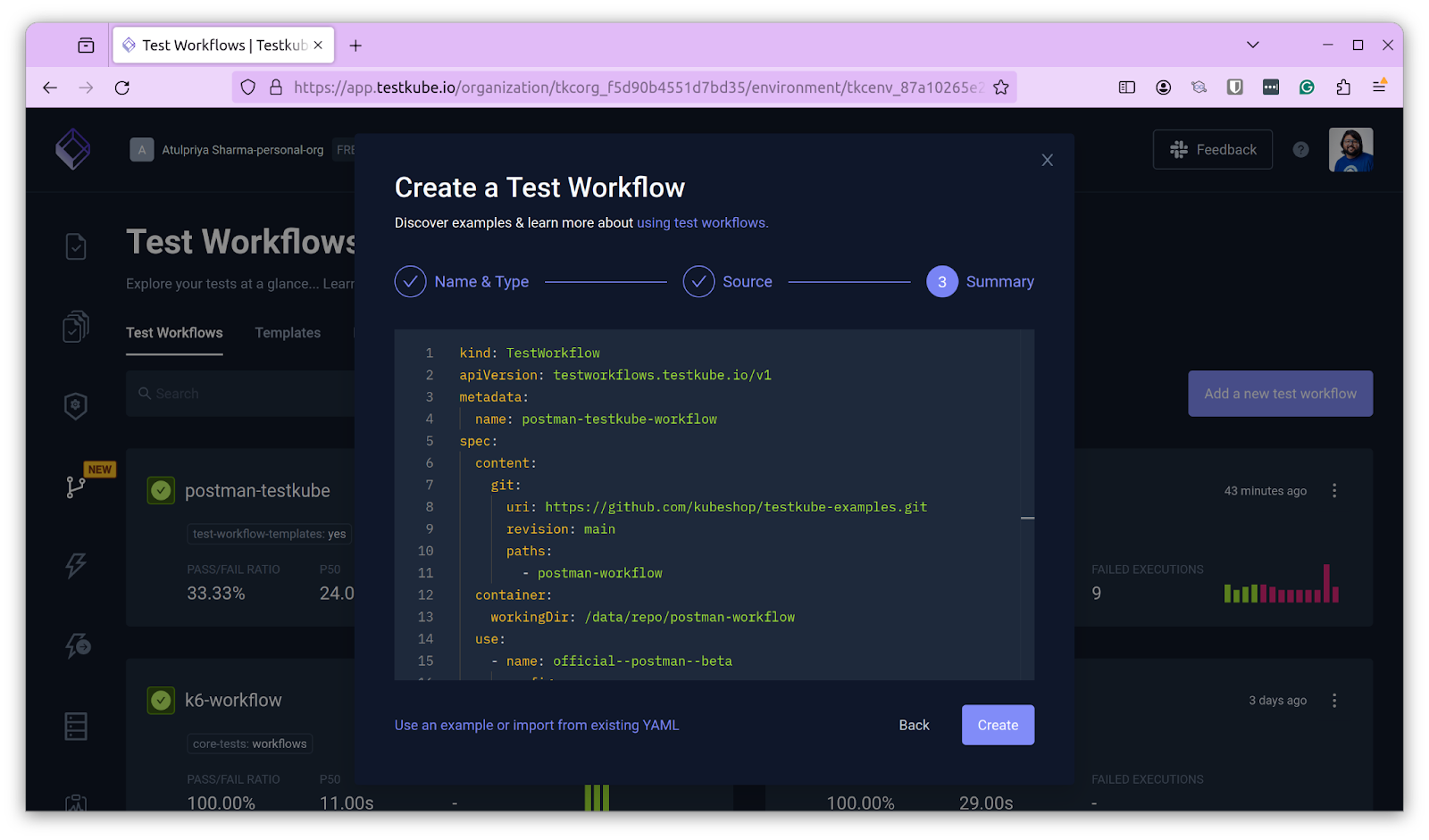Close the Test Workflows browser tab

click(318, 45)
